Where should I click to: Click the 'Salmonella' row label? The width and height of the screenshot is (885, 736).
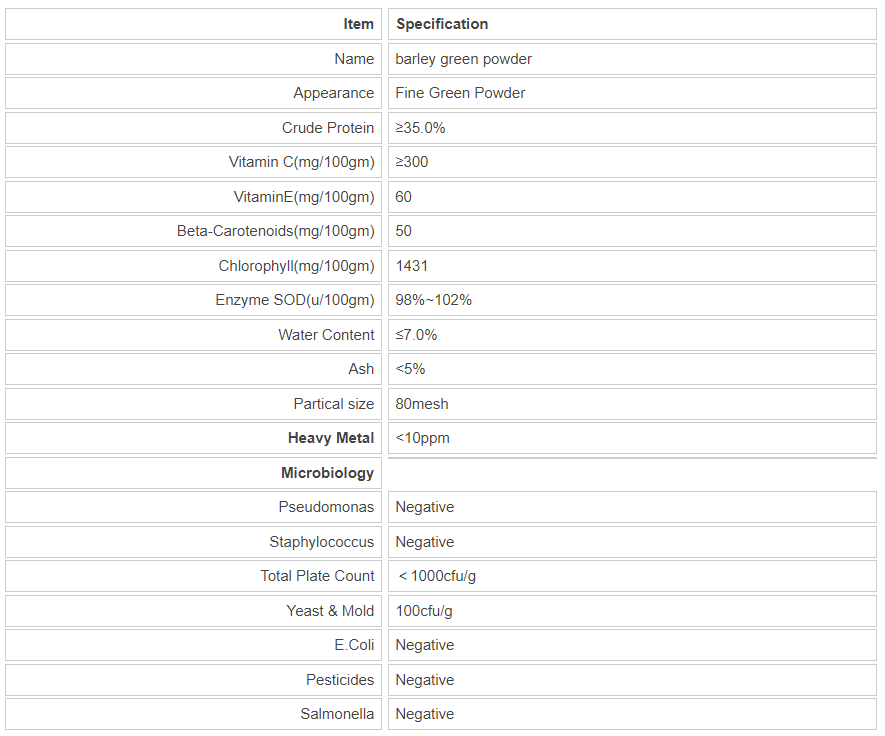tap(337, 714)
